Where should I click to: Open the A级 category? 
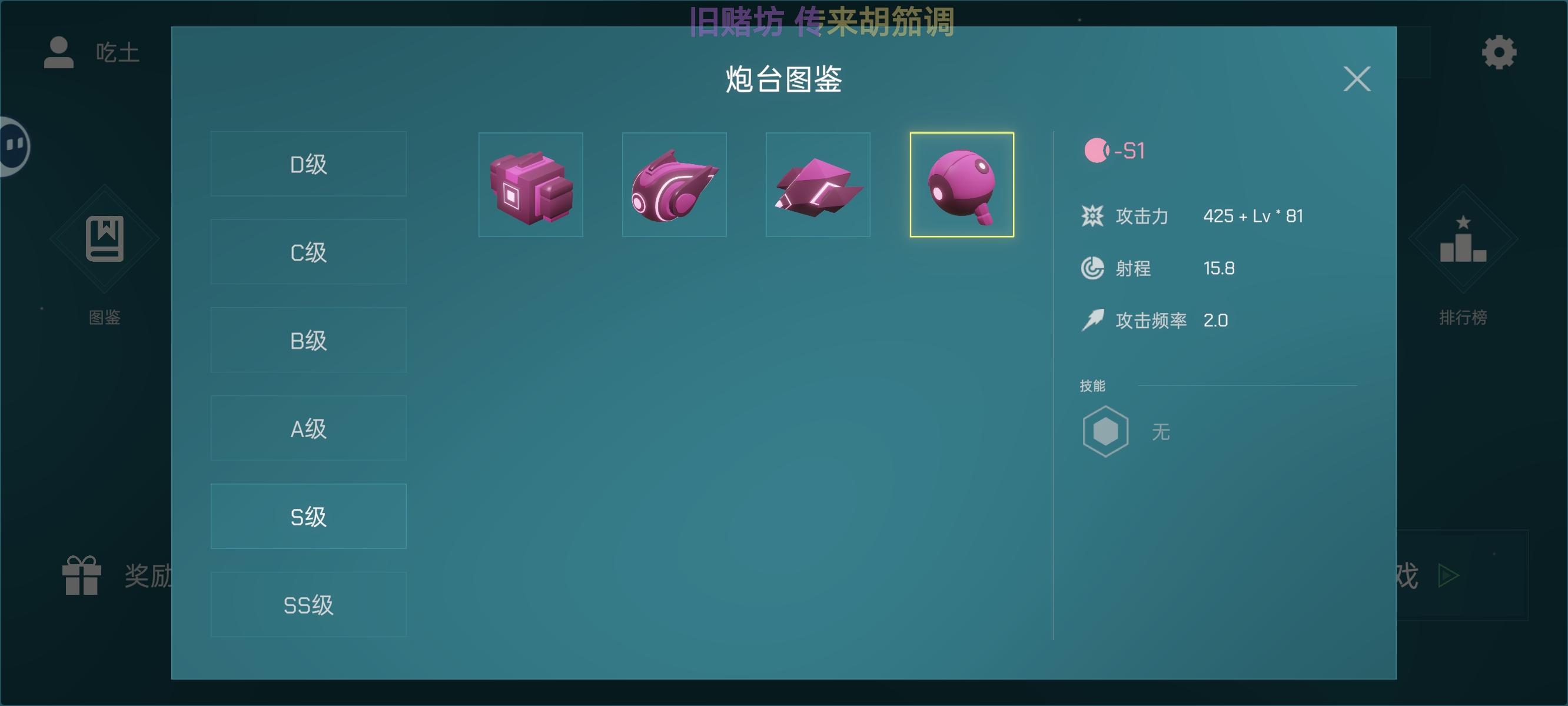click(x=308, y=428)
